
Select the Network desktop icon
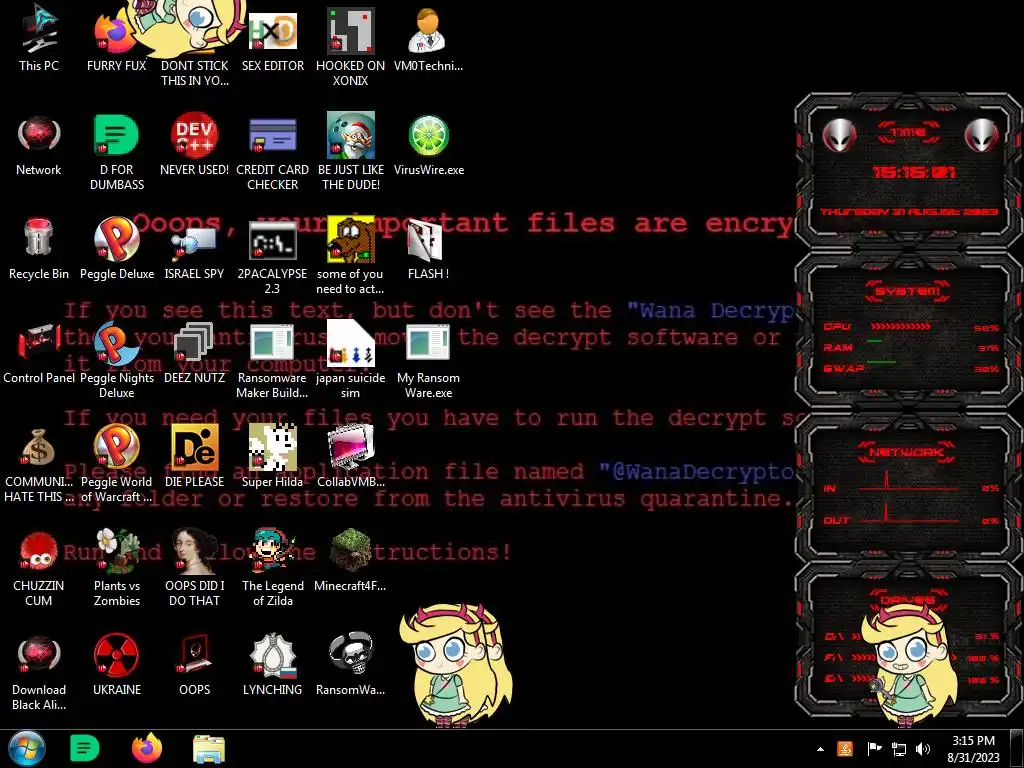[39, 145]
